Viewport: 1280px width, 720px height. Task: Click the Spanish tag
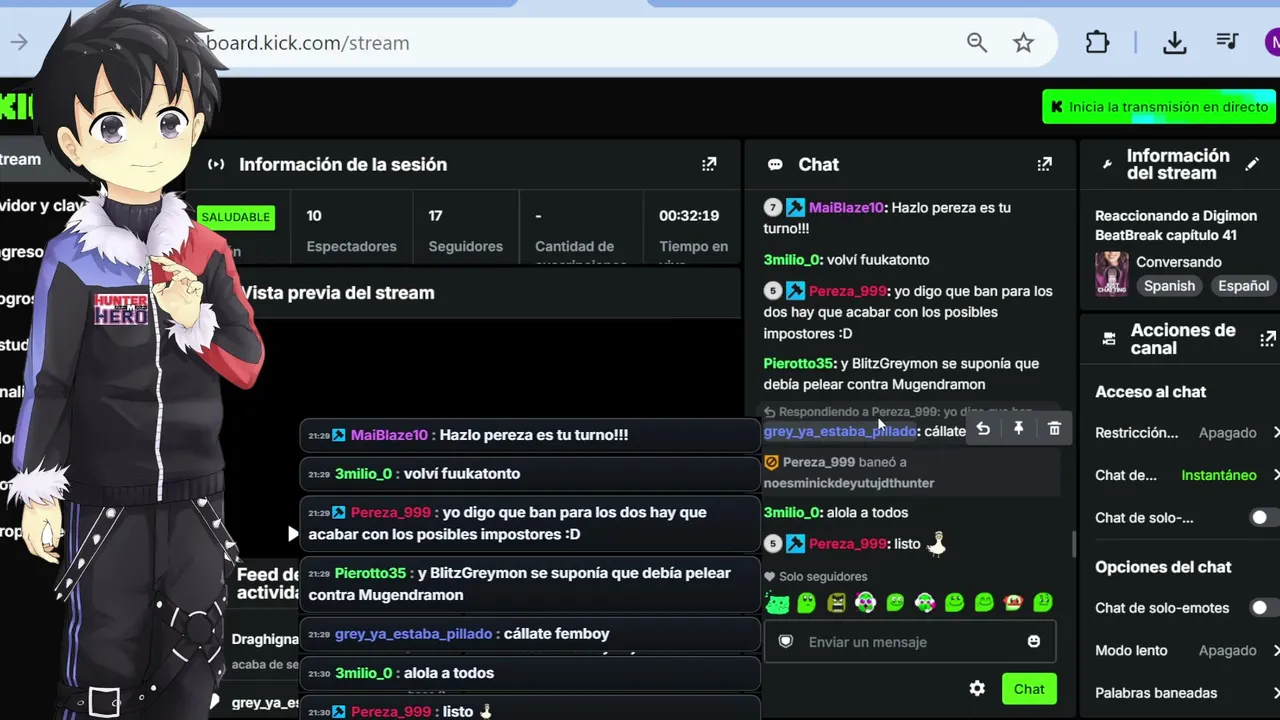(x=1169, y=286)
